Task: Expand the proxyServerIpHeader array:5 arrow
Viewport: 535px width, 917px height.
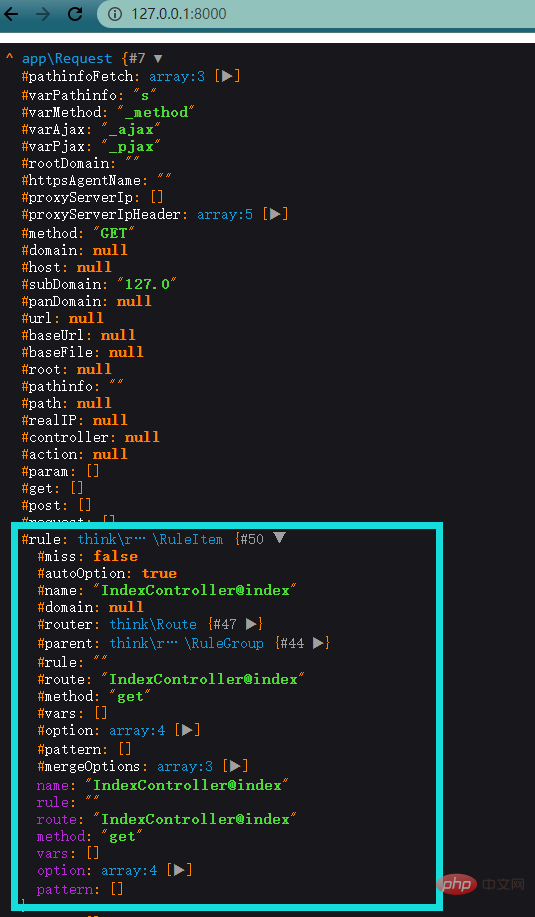Action: tap(275, 215)
